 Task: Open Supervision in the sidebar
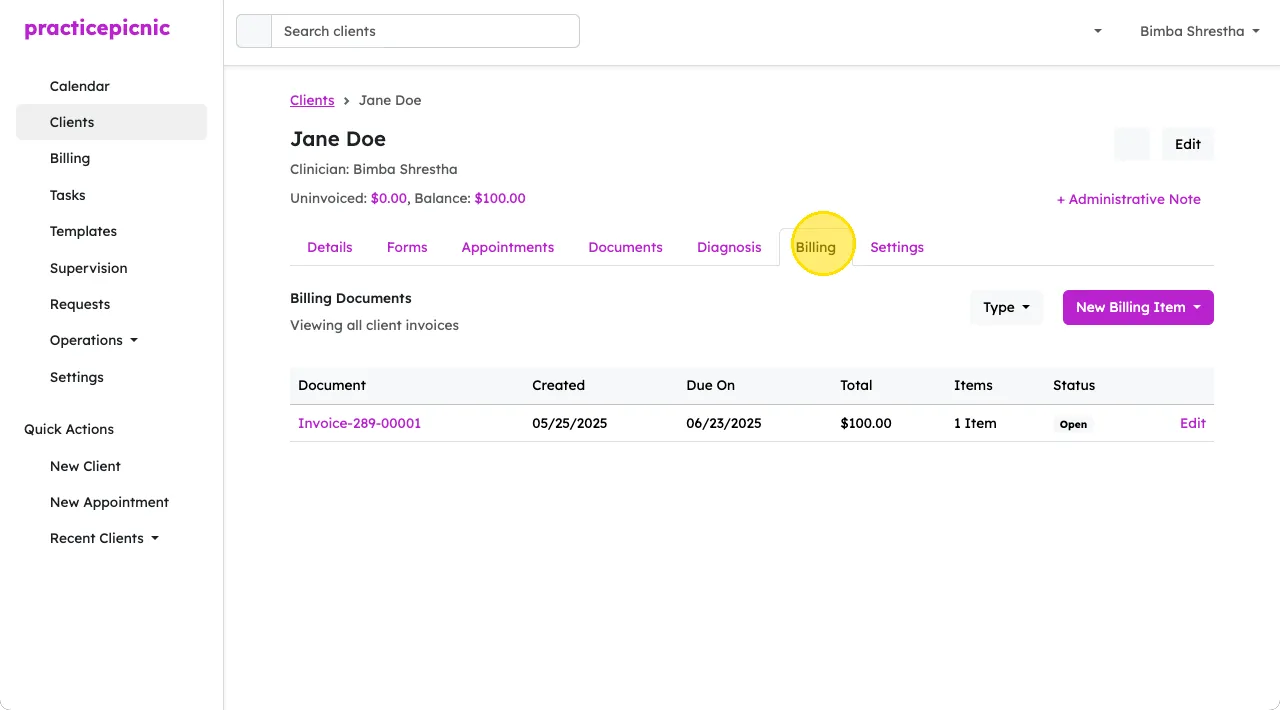[x=89, y=268]
